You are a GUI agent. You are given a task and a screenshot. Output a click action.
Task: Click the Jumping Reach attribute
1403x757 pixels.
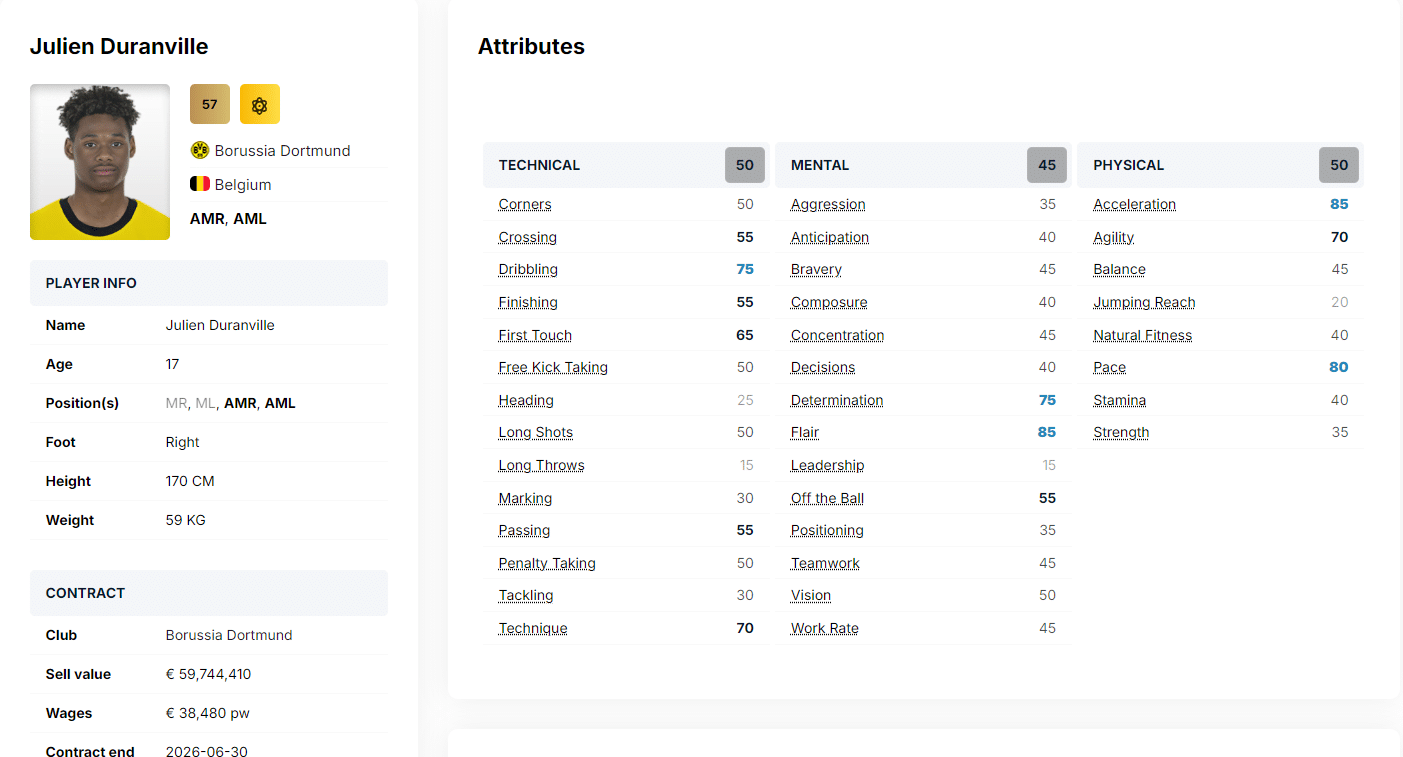tap(1144, 303)
